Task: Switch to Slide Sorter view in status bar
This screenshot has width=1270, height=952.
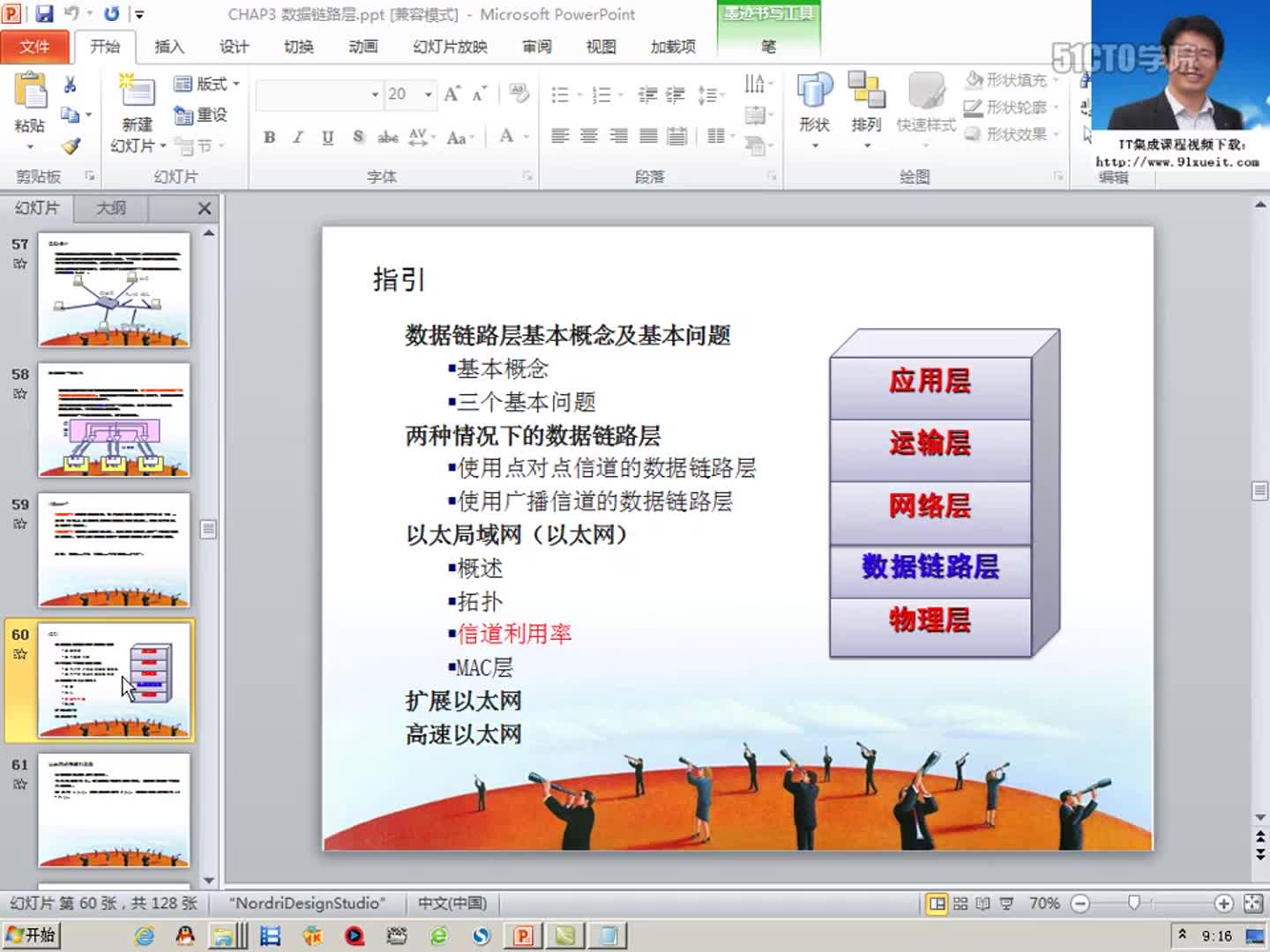Action: (960, 904)
